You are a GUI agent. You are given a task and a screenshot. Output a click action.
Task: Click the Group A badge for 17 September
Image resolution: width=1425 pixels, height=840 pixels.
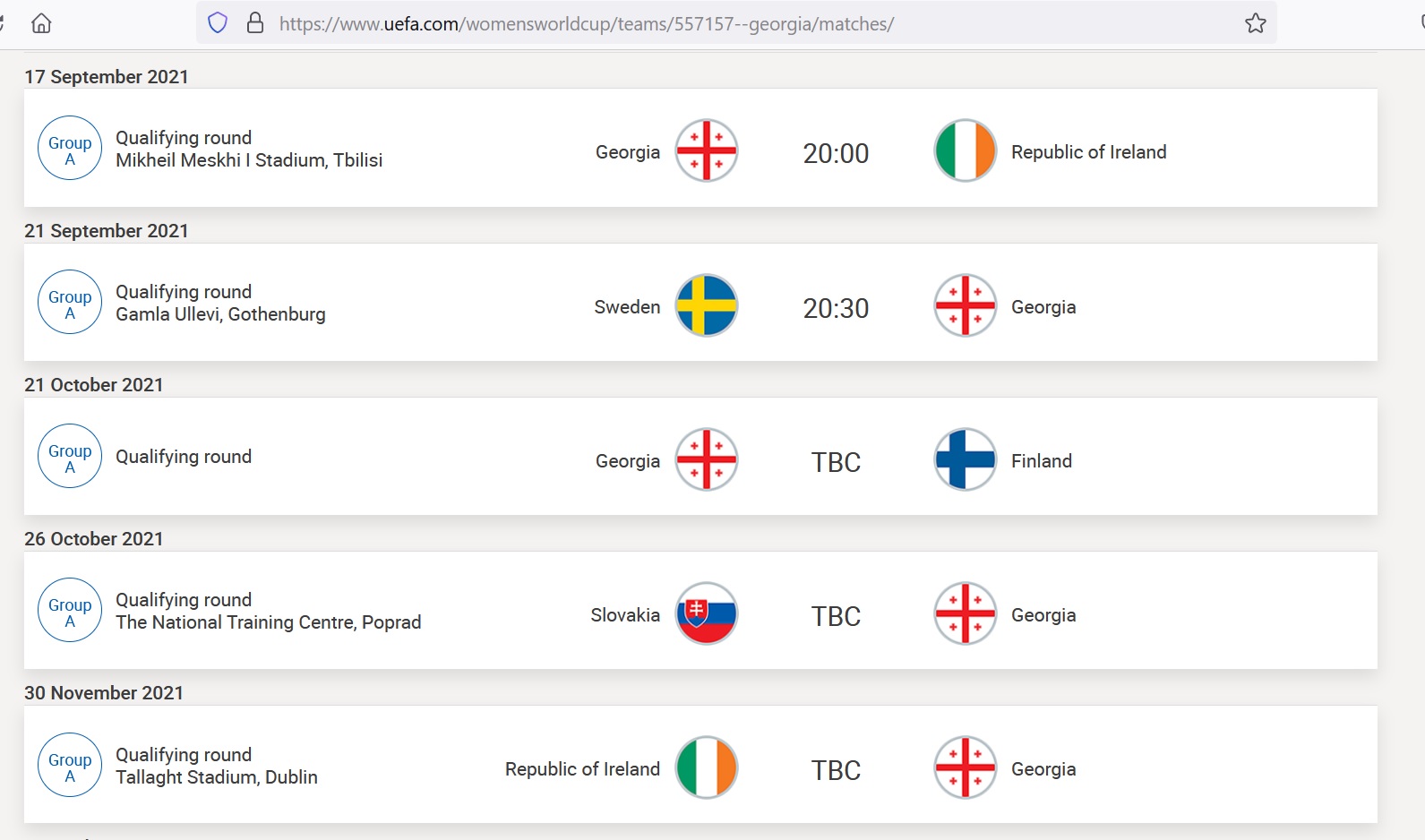point(70,149)
